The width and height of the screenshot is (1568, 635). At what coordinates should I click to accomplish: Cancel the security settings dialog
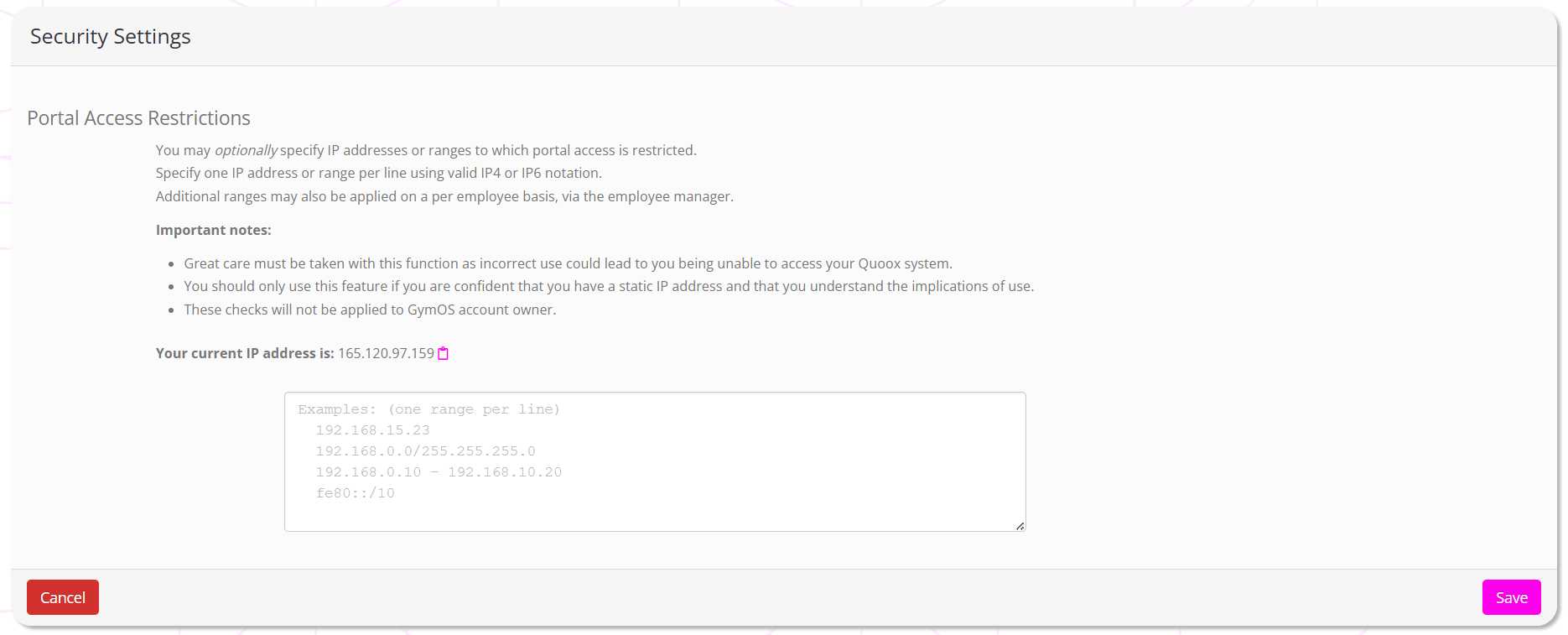tap(63, 597)
